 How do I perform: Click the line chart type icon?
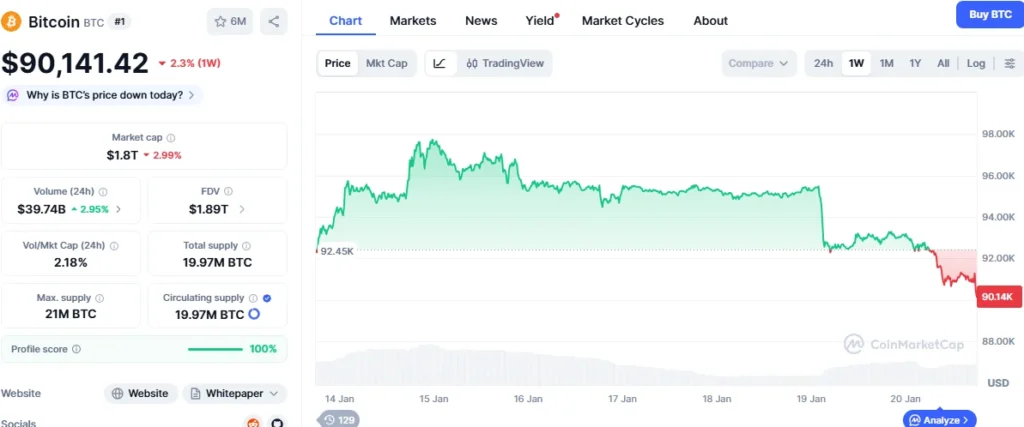tap(440, 63)
